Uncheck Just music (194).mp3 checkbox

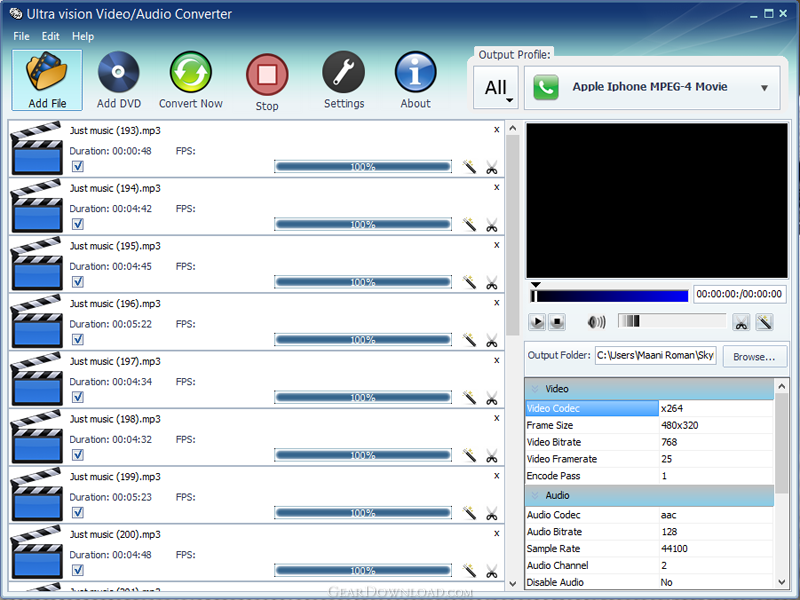coord(78,224)
